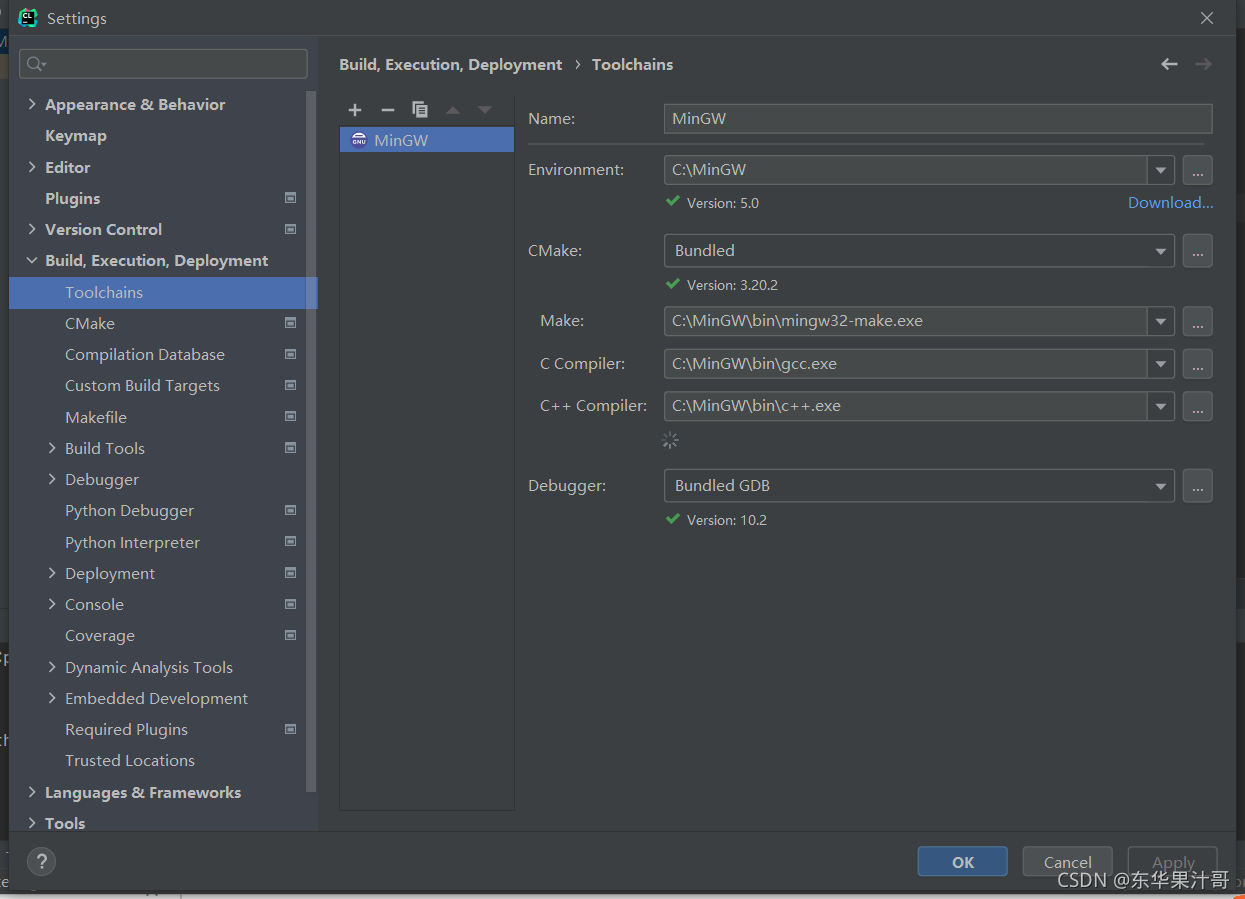Browse for Make executable with ellipsis button
The height and width of the screenshot is (899, 1245).
tap(1197, 322)
